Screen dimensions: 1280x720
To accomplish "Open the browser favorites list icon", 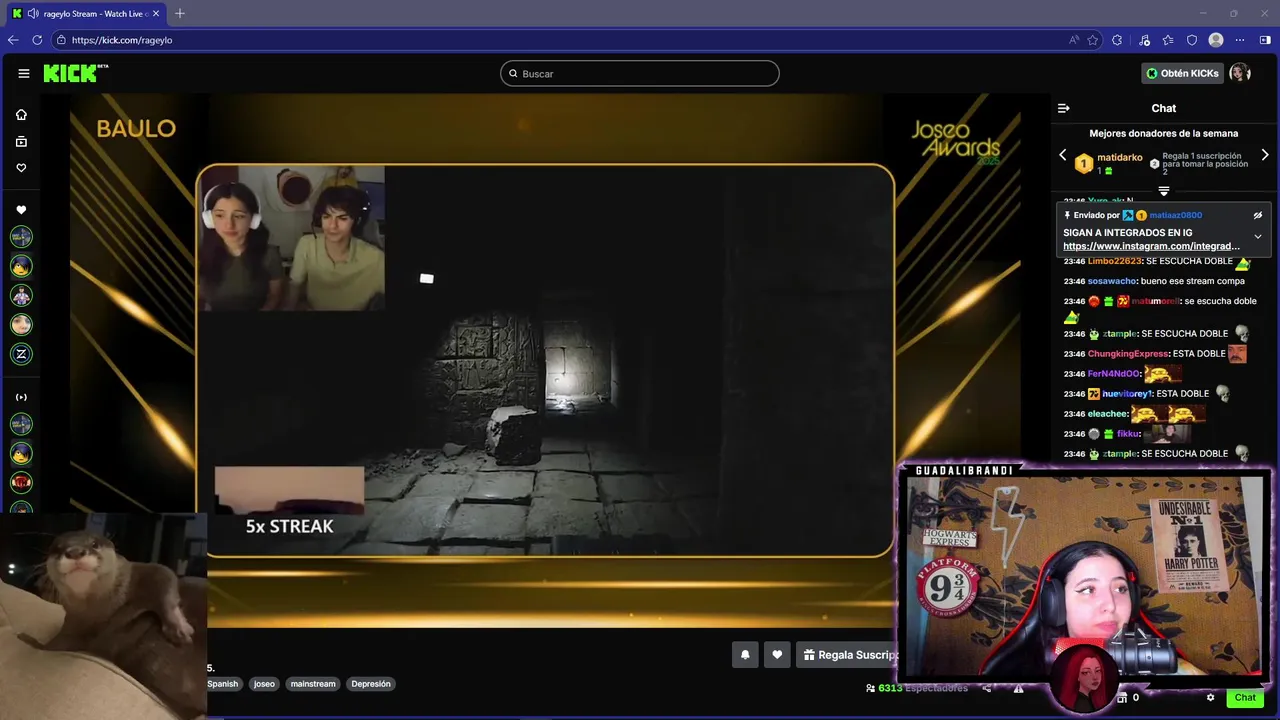I will [x=1168, y=40].
